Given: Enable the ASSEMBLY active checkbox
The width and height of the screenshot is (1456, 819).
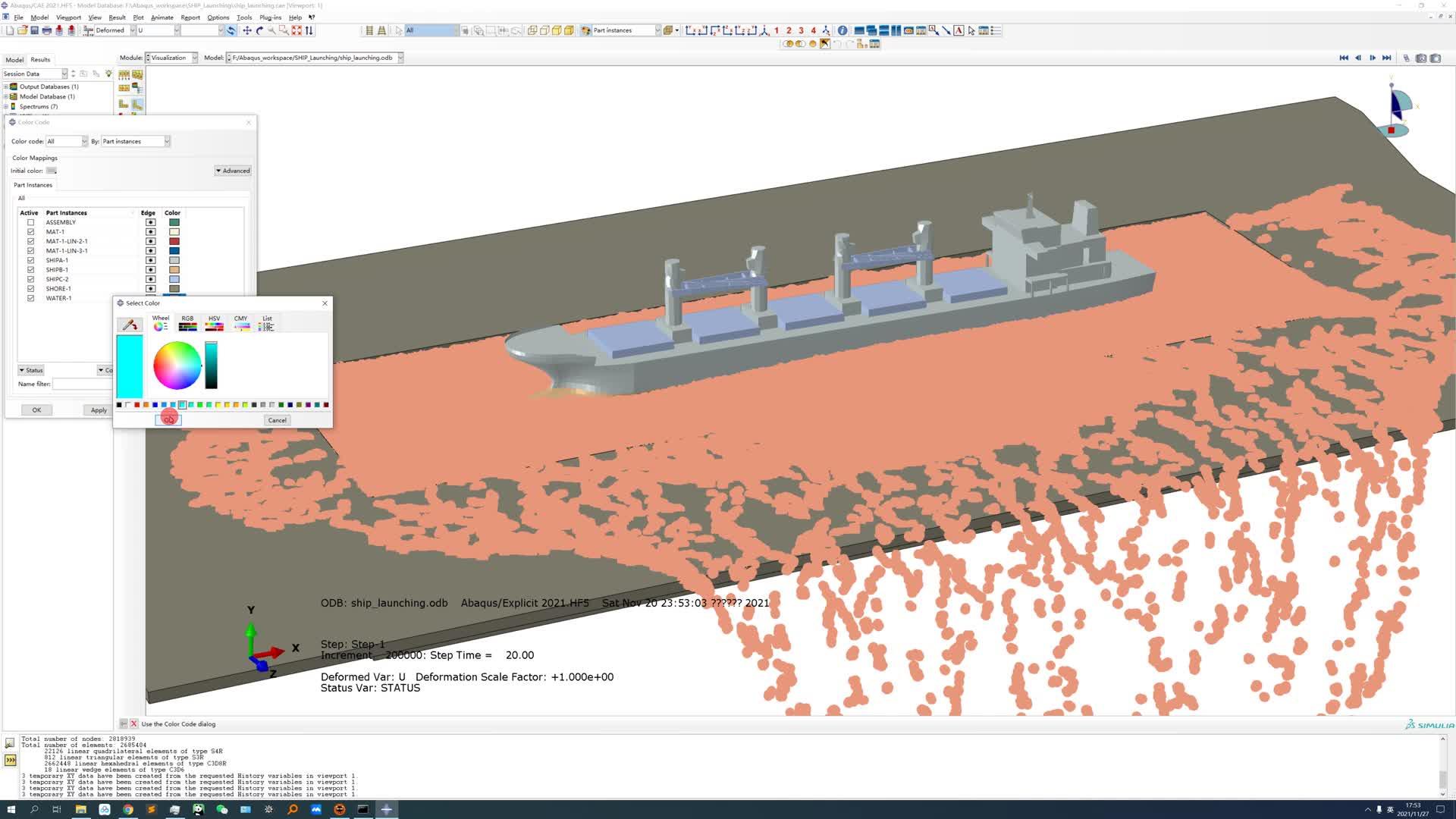Looking at the screenshot, I should tap(31, 222).
